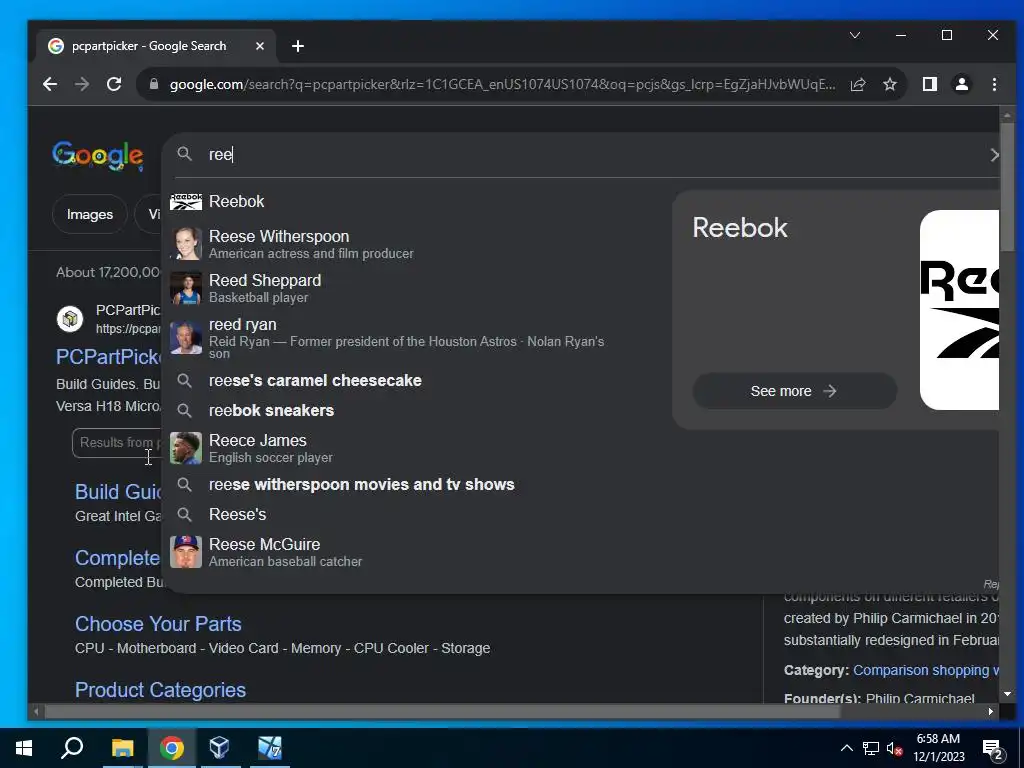
Task: Open the Product Categories link
Action: 160,690
